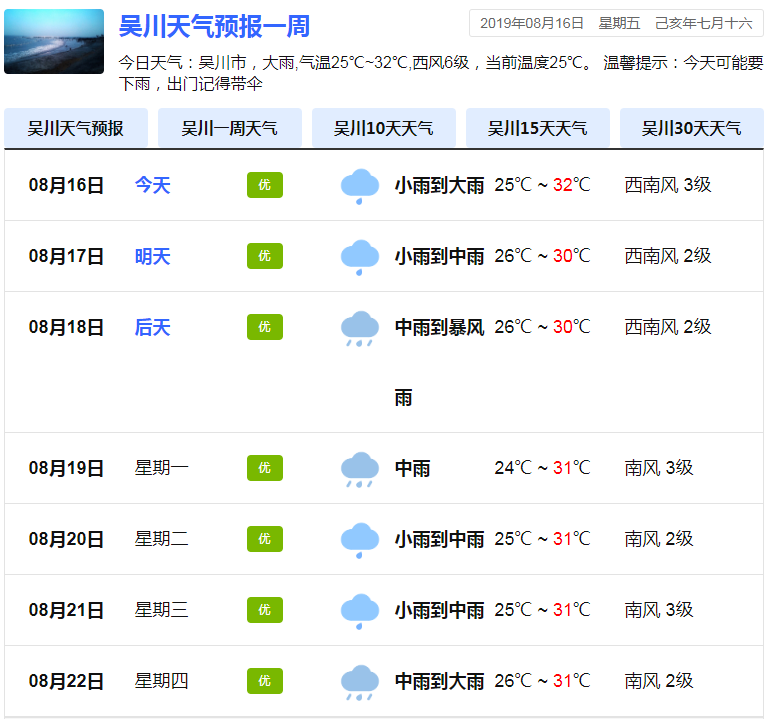The image size is (769, 719).
Task: Click the date 08月18日
Action: [x=66, y=328]
